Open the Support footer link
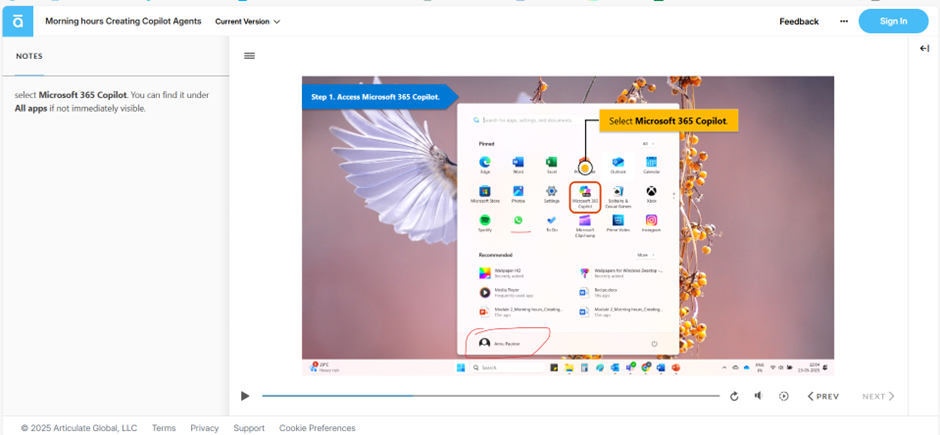940x435 pixels. point(249,428)
